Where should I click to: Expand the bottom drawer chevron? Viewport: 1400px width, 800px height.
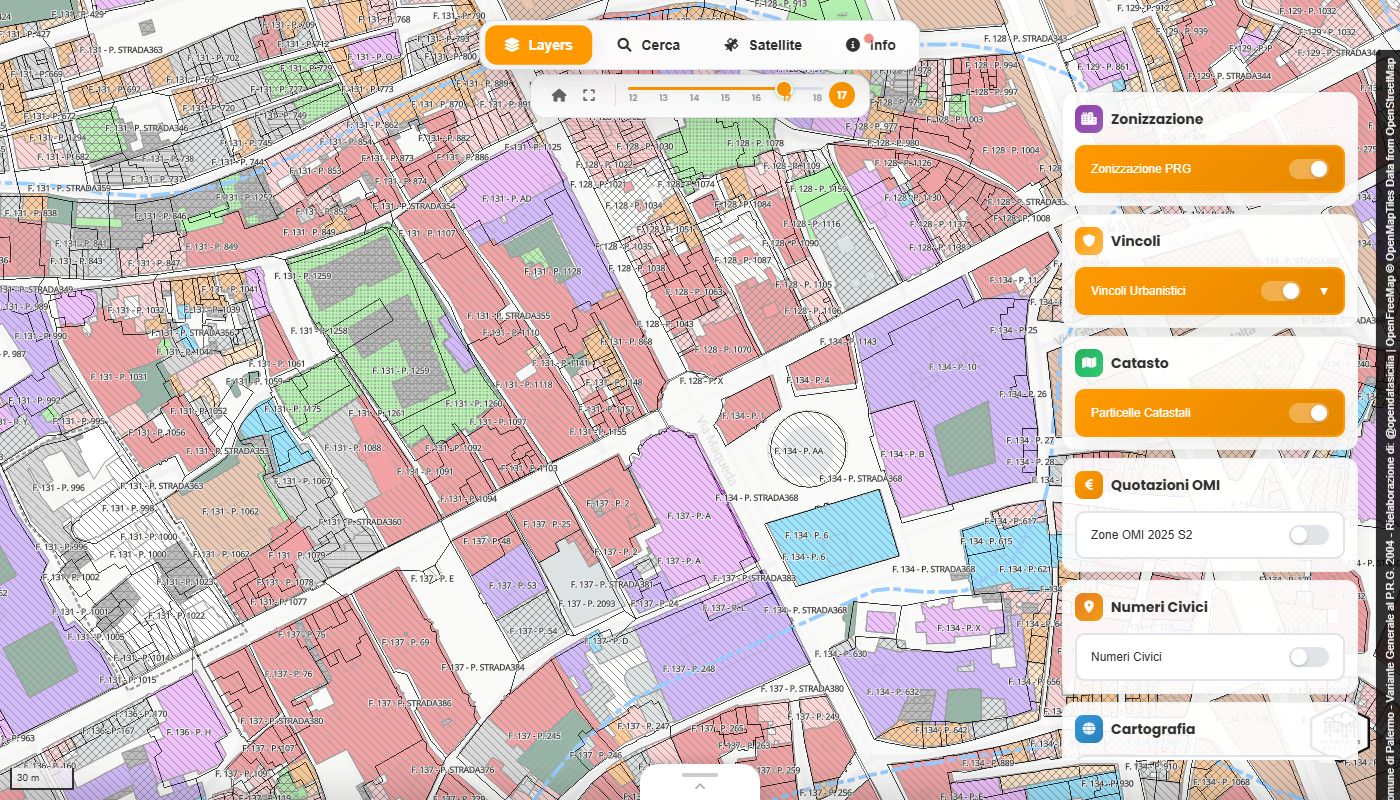pyautogui.click(x=700, y=786)
